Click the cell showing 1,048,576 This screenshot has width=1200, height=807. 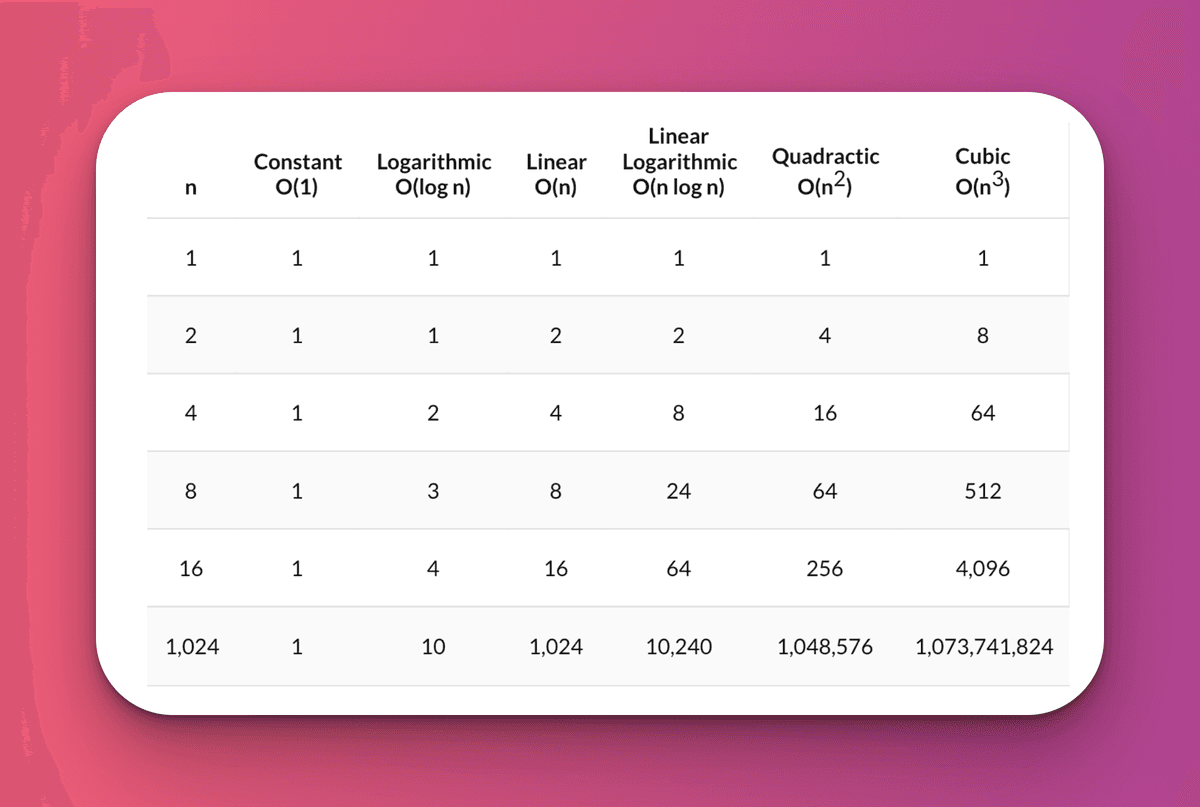point(825,647)
